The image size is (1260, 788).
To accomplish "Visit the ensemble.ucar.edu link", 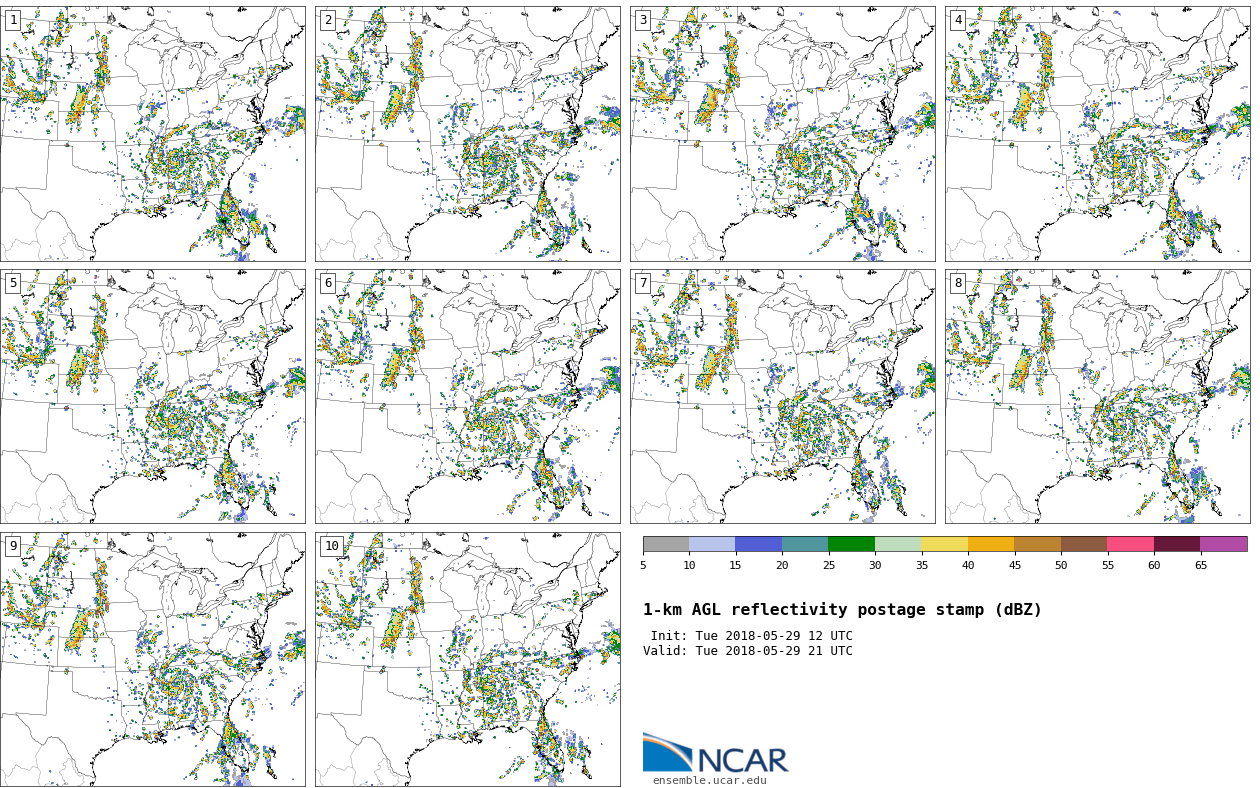I will pyautogui.click(x=709, y=780).
